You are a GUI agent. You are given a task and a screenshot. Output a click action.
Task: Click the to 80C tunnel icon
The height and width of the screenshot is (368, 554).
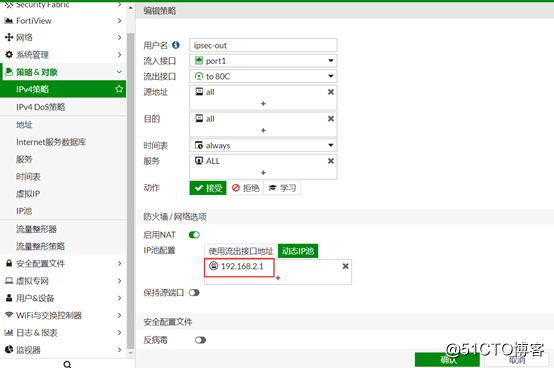(199, 76)
